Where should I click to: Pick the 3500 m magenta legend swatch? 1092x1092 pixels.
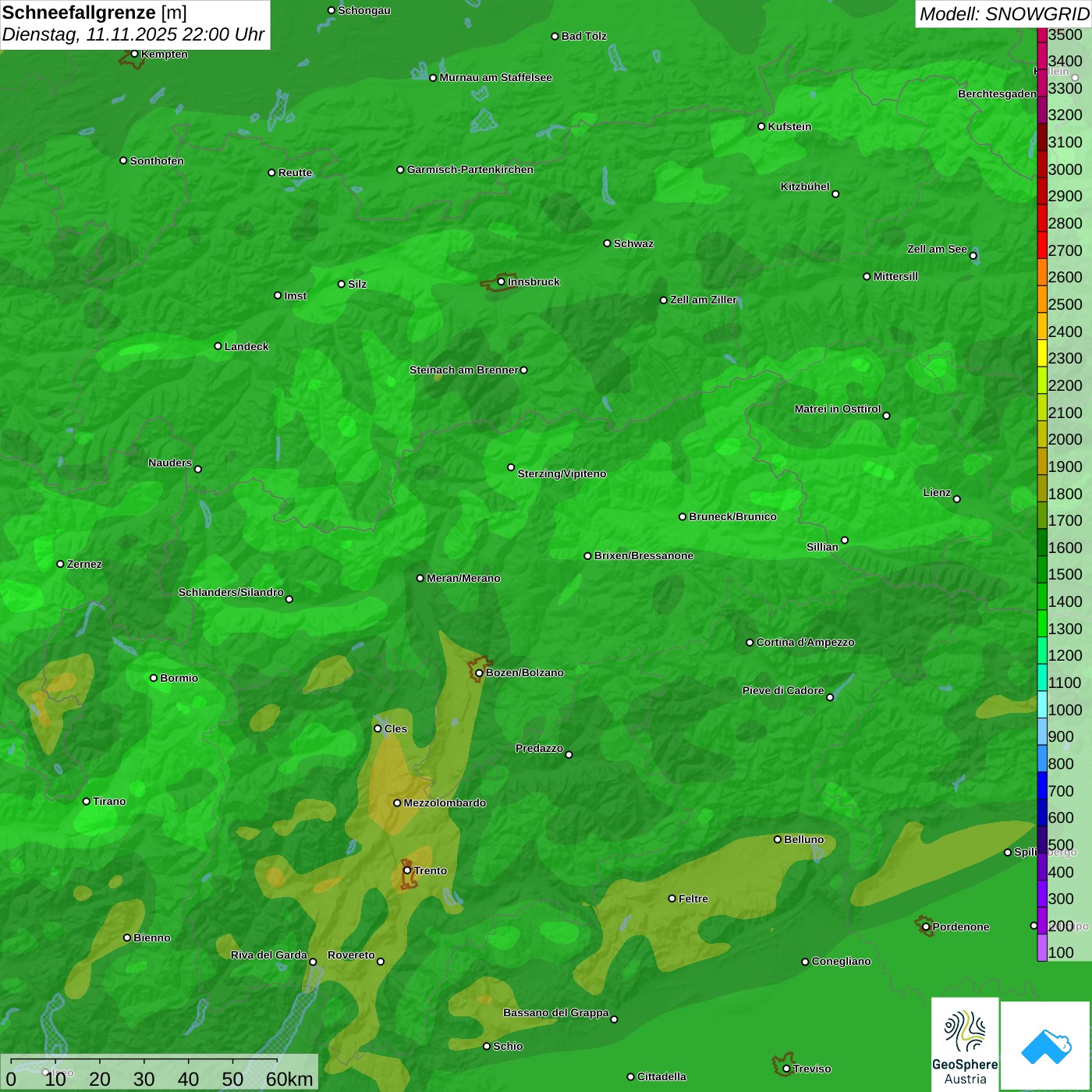pyautogui.click(x=1042, y=35)
